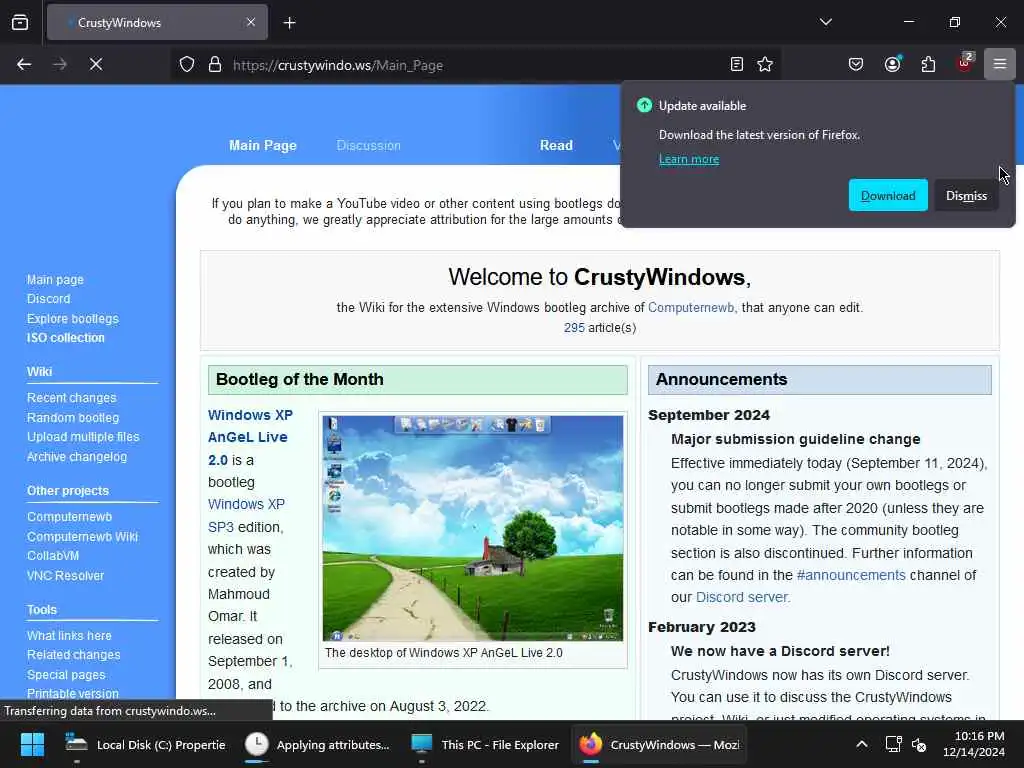Dismiss the Firefox update notification
Screen dimensions: 1024x768
click(x=966, y=195)
